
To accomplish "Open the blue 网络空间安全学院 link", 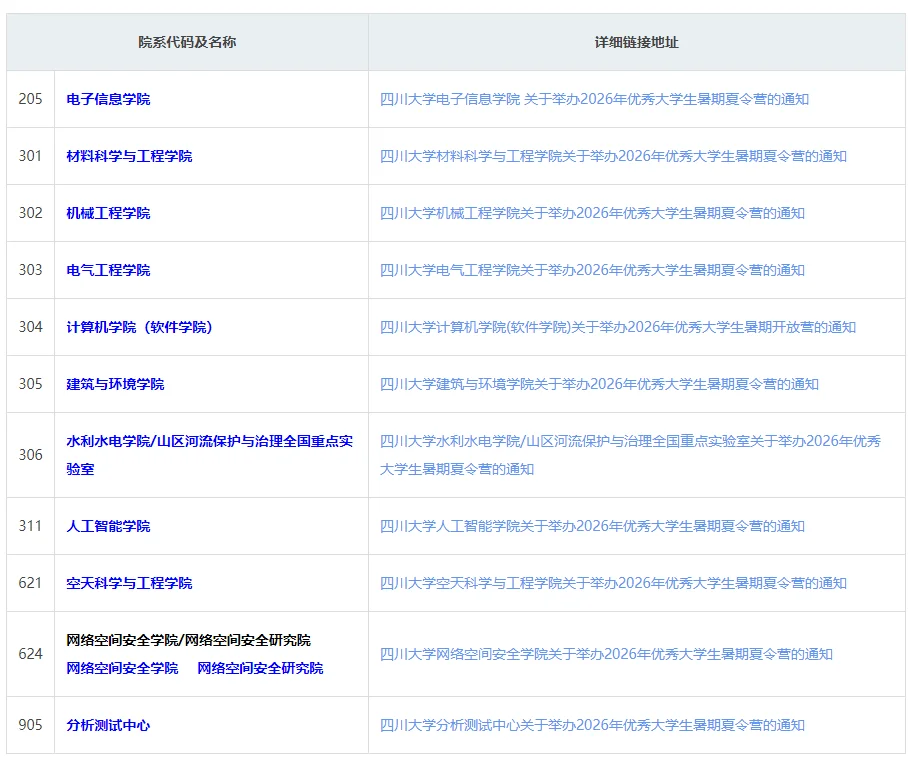I will 122,668.
